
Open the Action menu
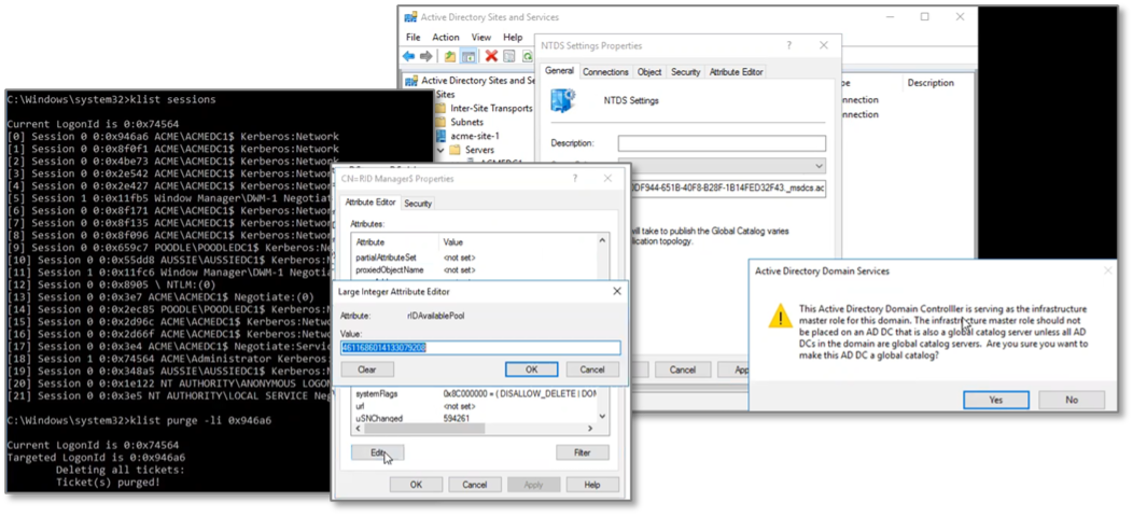445,37
